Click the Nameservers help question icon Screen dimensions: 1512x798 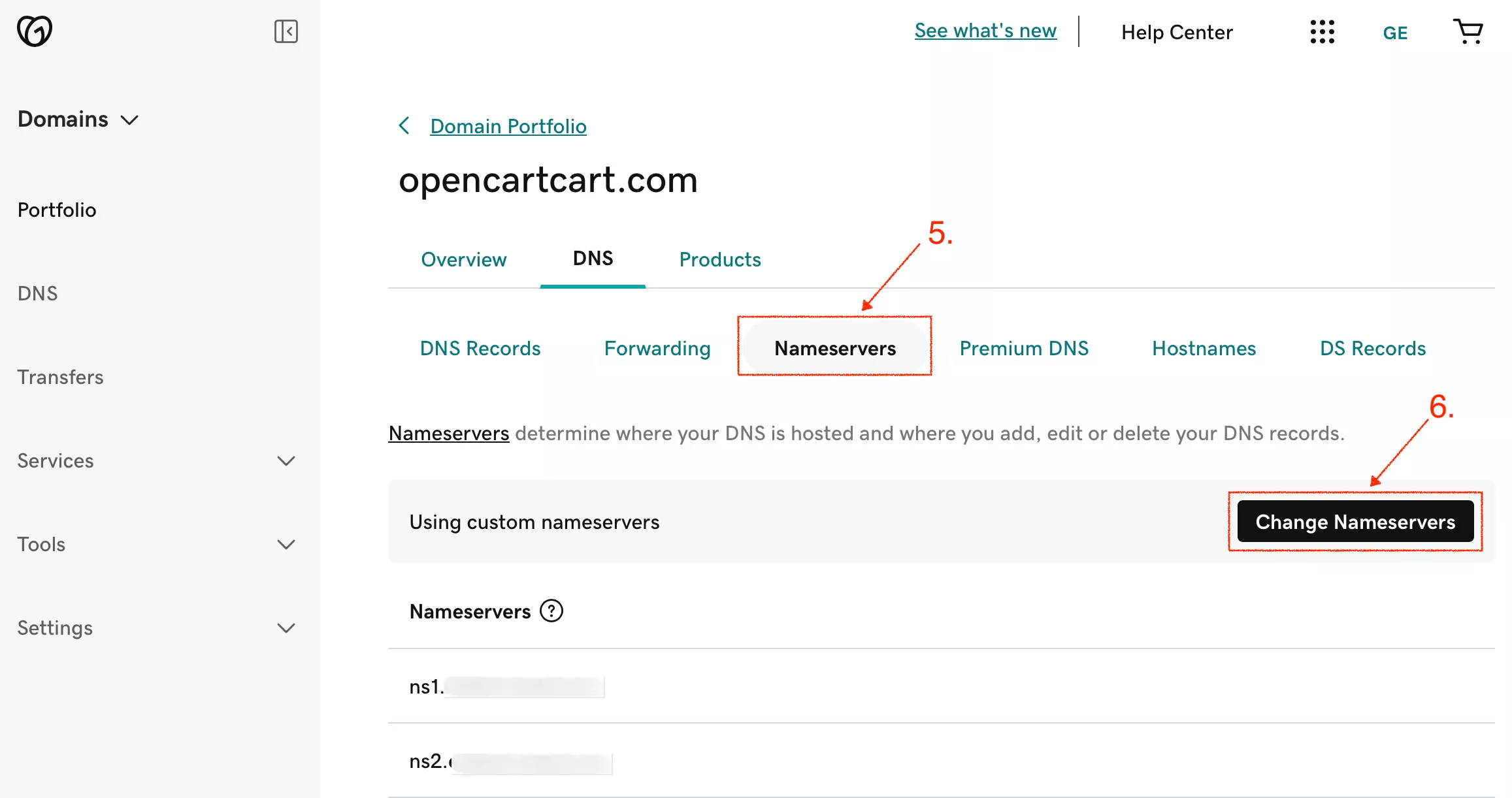[551, 611]
